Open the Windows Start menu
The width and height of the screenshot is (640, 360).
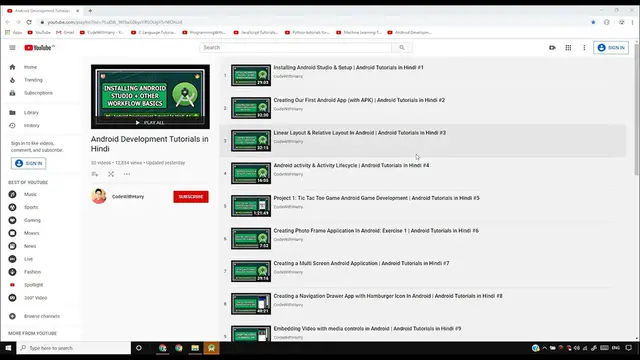pyautogui.click(x=8, y=348)
